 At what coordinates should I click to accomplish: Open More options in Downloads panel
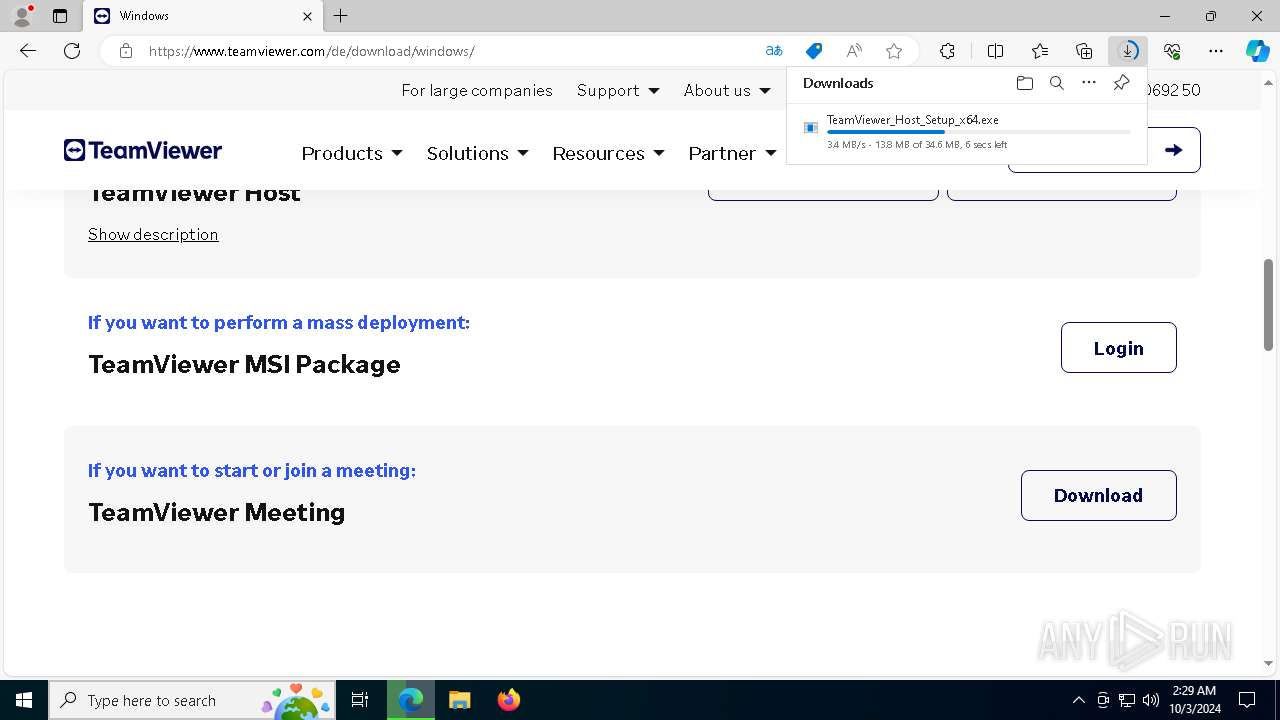coord(1089,83)
